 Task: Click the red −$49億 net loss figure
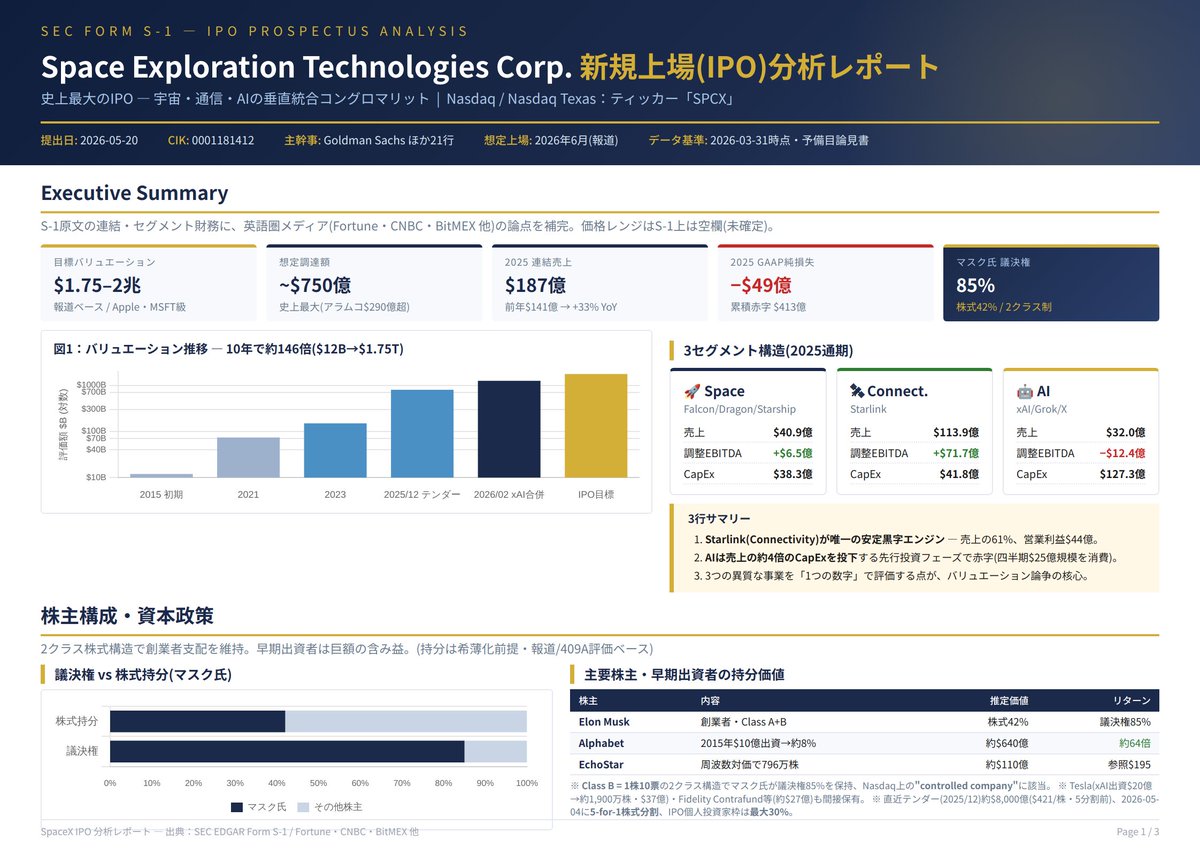click(760, 285)
